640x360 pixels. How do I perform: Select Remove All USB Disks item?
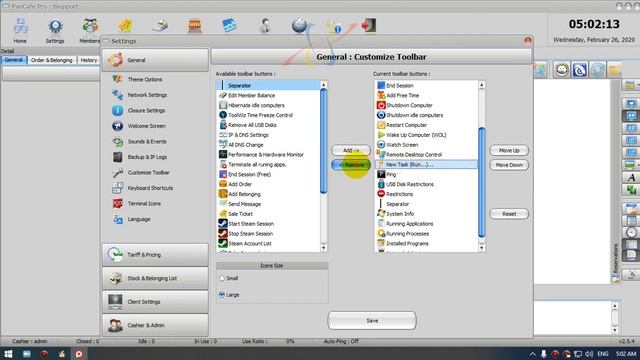pos(269,125)
